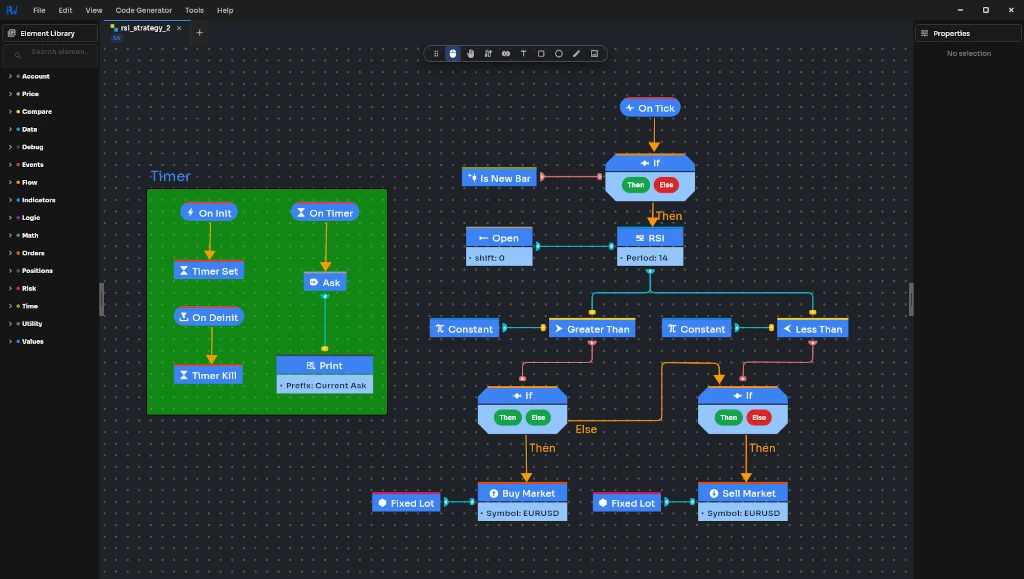Select the pencil draw tool
The height and width of the screenshot is (579, 1024).
tap(576, 54)
